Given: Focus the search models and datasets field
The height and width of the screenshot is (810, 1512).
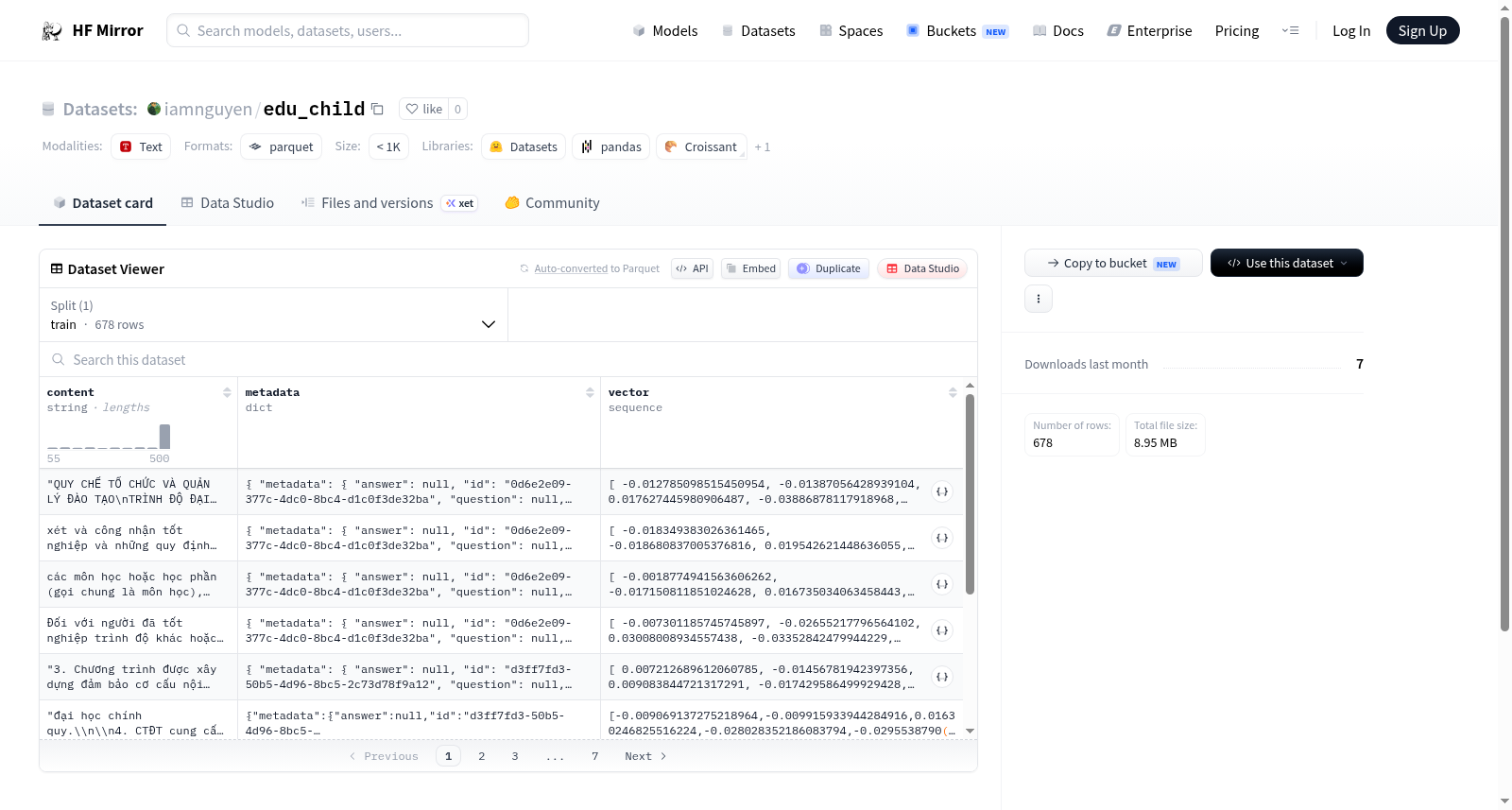Looking at the screenshot, I should point(348,30).
